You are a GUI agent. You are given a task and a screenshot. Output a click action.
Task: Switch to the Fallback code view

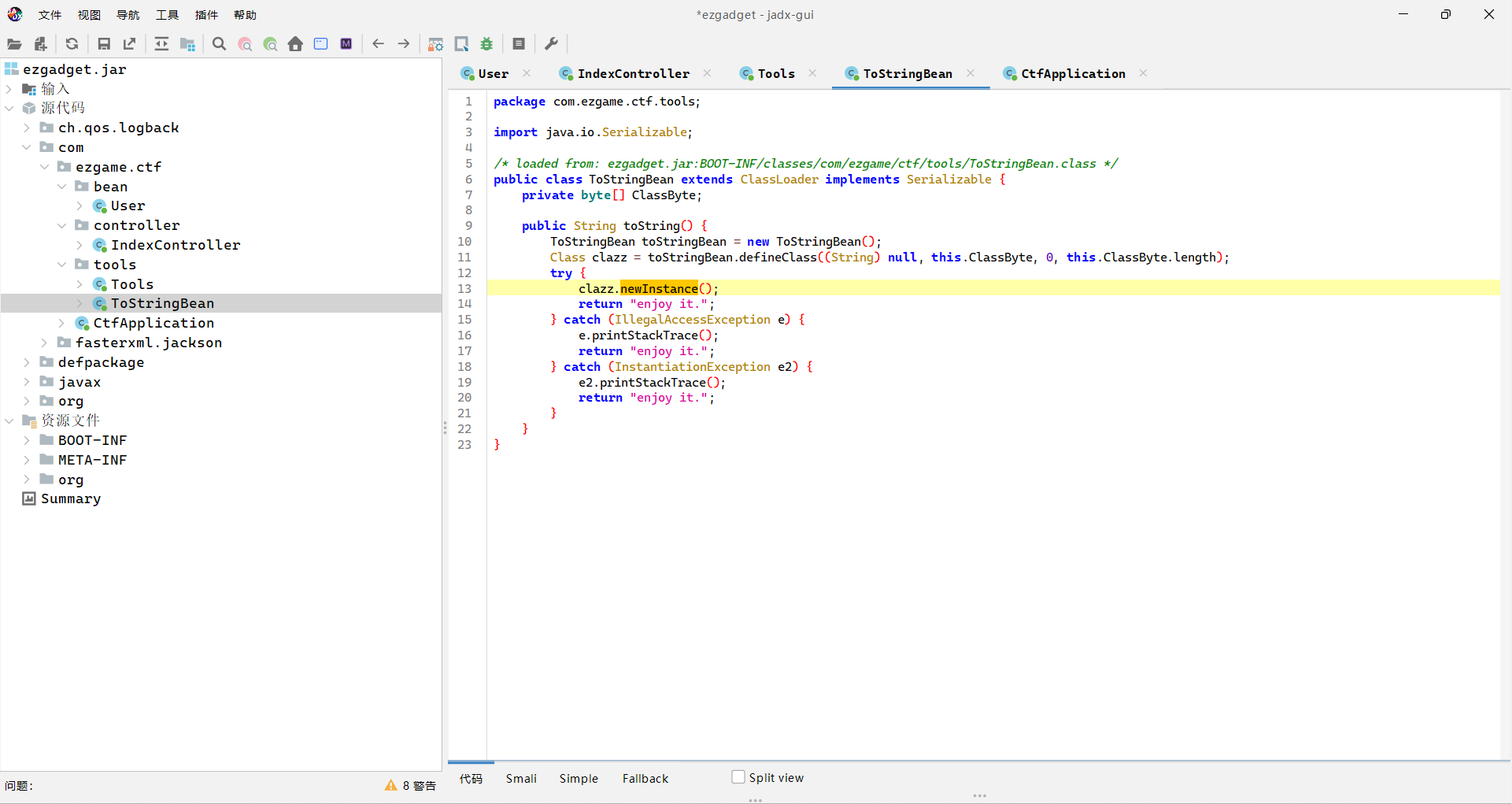(645, 778)
